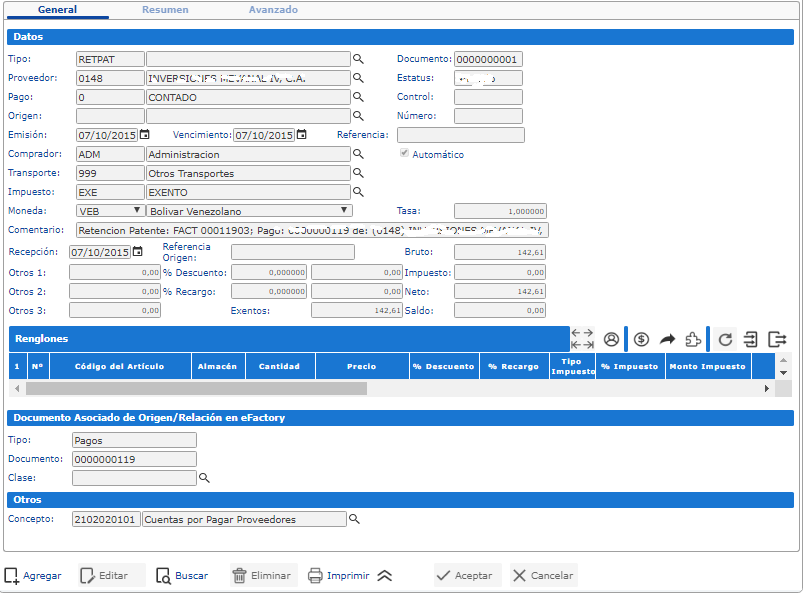Click the search icon next to Concepto
The height and width of the screenshot is (593, 805).
(x=353, y=519)
